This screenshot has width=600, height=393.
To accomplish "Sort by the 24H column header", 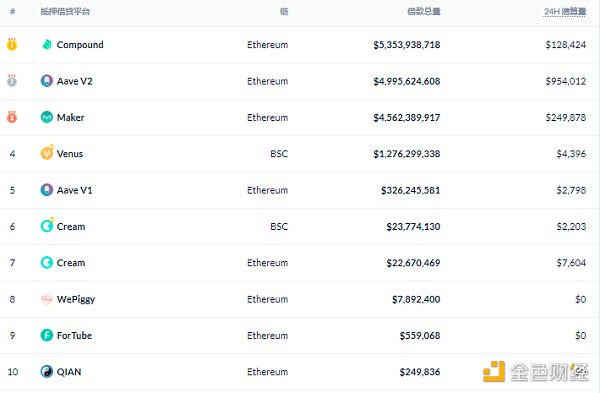I will pos(565,11).
